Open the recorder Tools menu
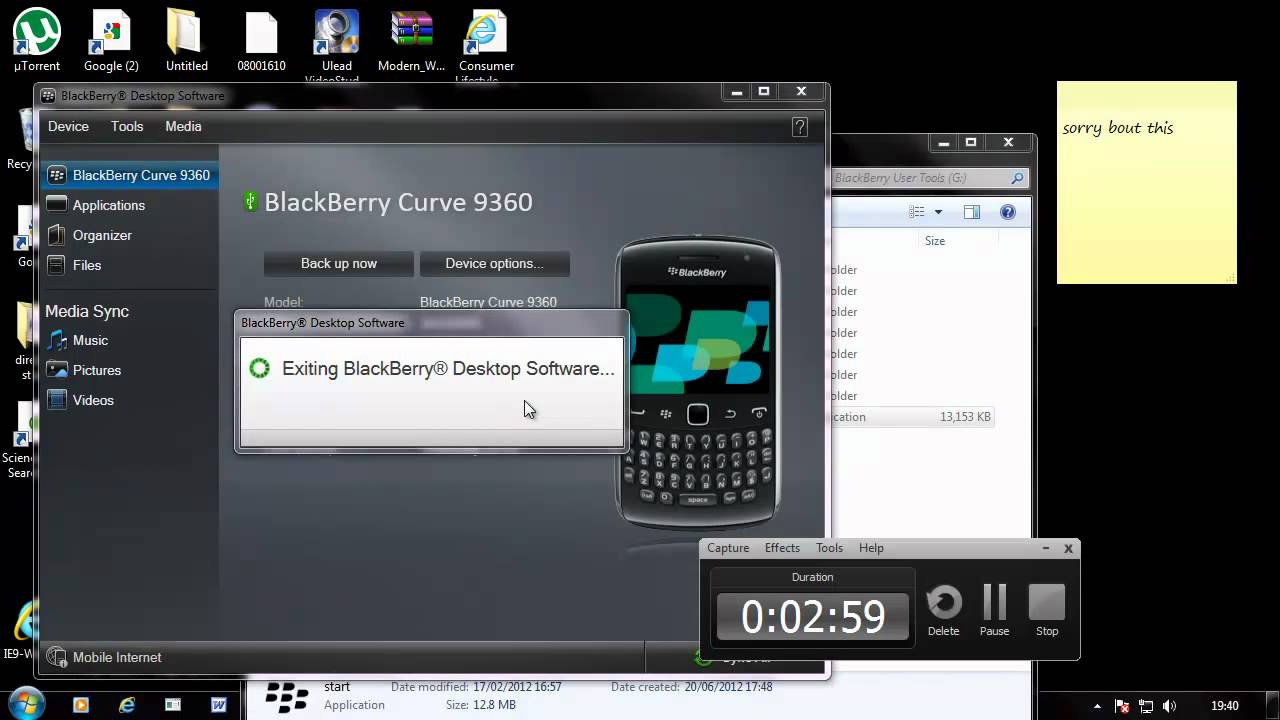Screen dimensions: 1280x720 (x=829, y=548)
